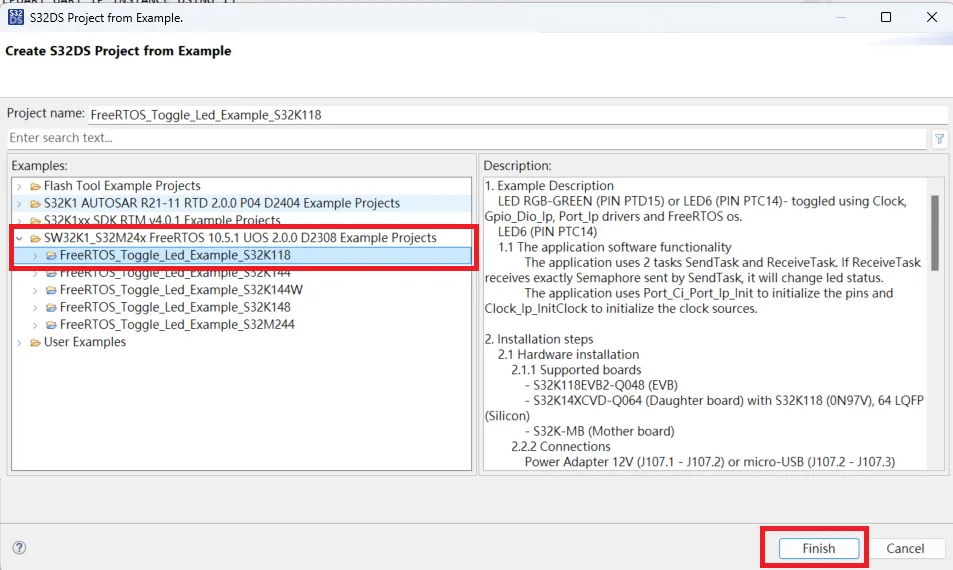953x570 pixels.
Task: Click the S32DS application icon in title bar
Action: tap(15, 17)
